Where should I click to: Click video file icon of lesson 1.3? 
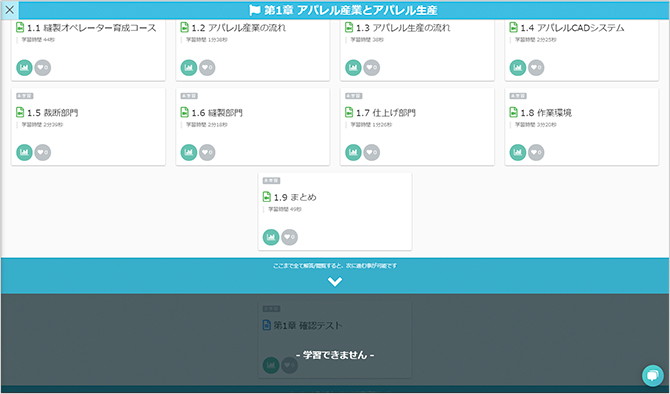349,27
